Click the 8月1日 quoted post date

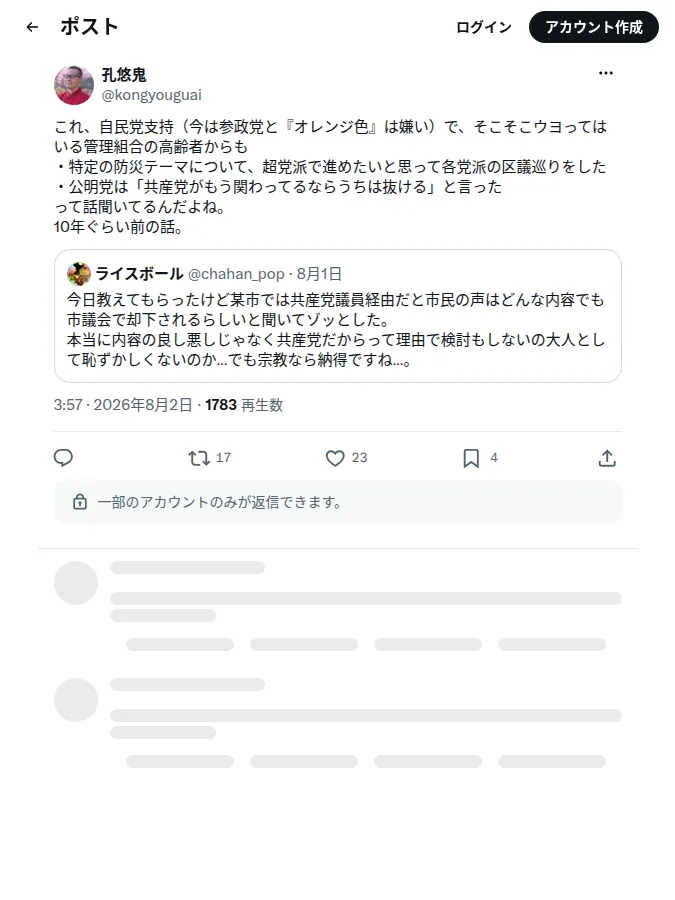[319, 274]
